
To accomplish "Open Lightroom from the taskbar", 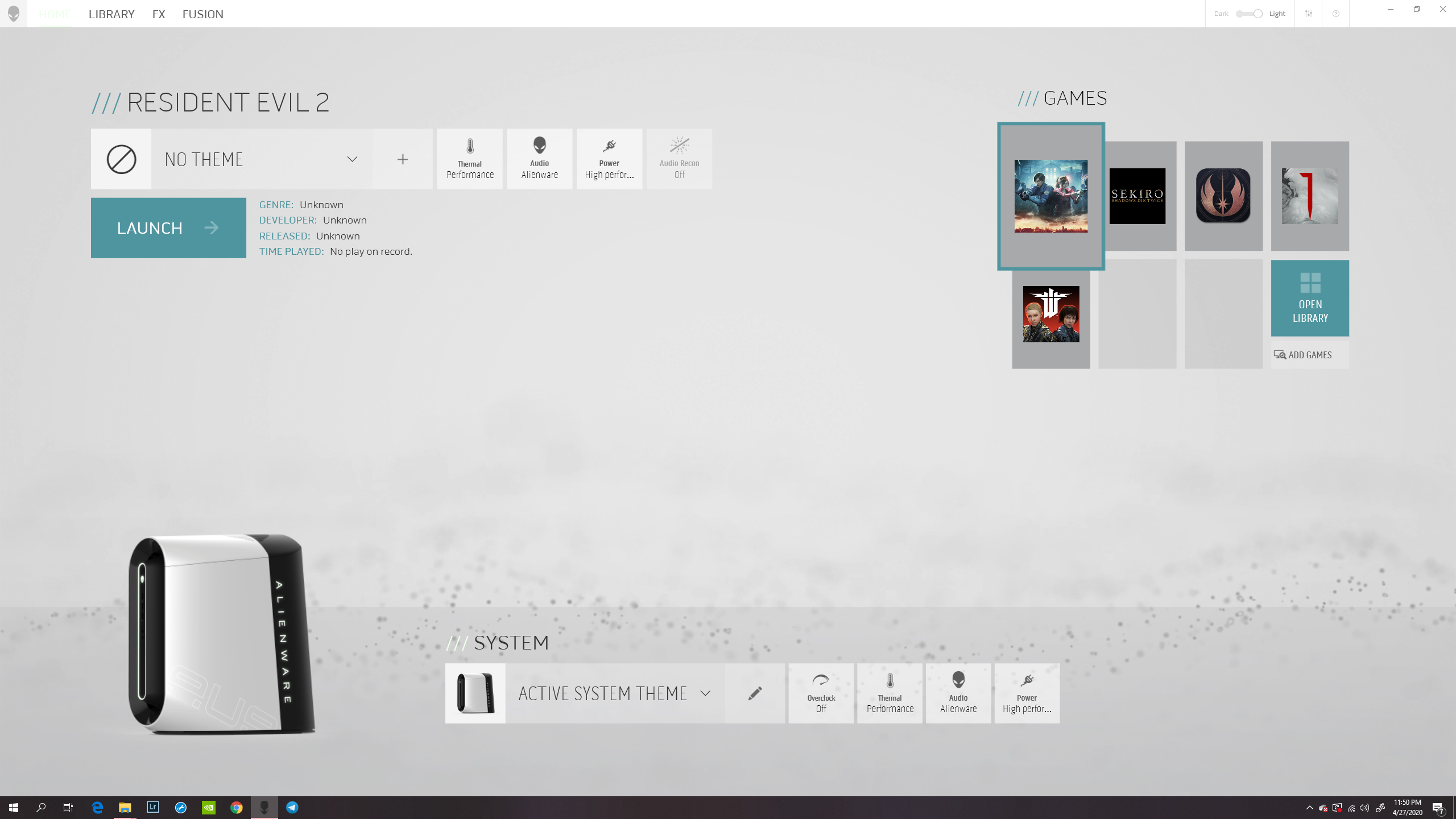I will point(153,808).
